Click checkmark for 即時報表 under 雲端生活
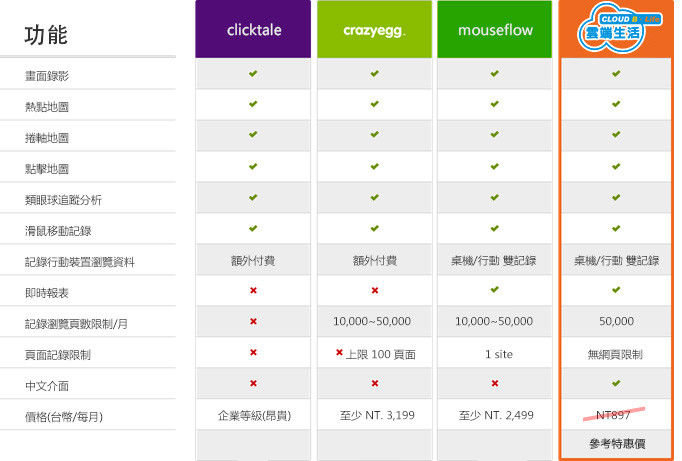 pyautogui.click(x=616, y=290)
